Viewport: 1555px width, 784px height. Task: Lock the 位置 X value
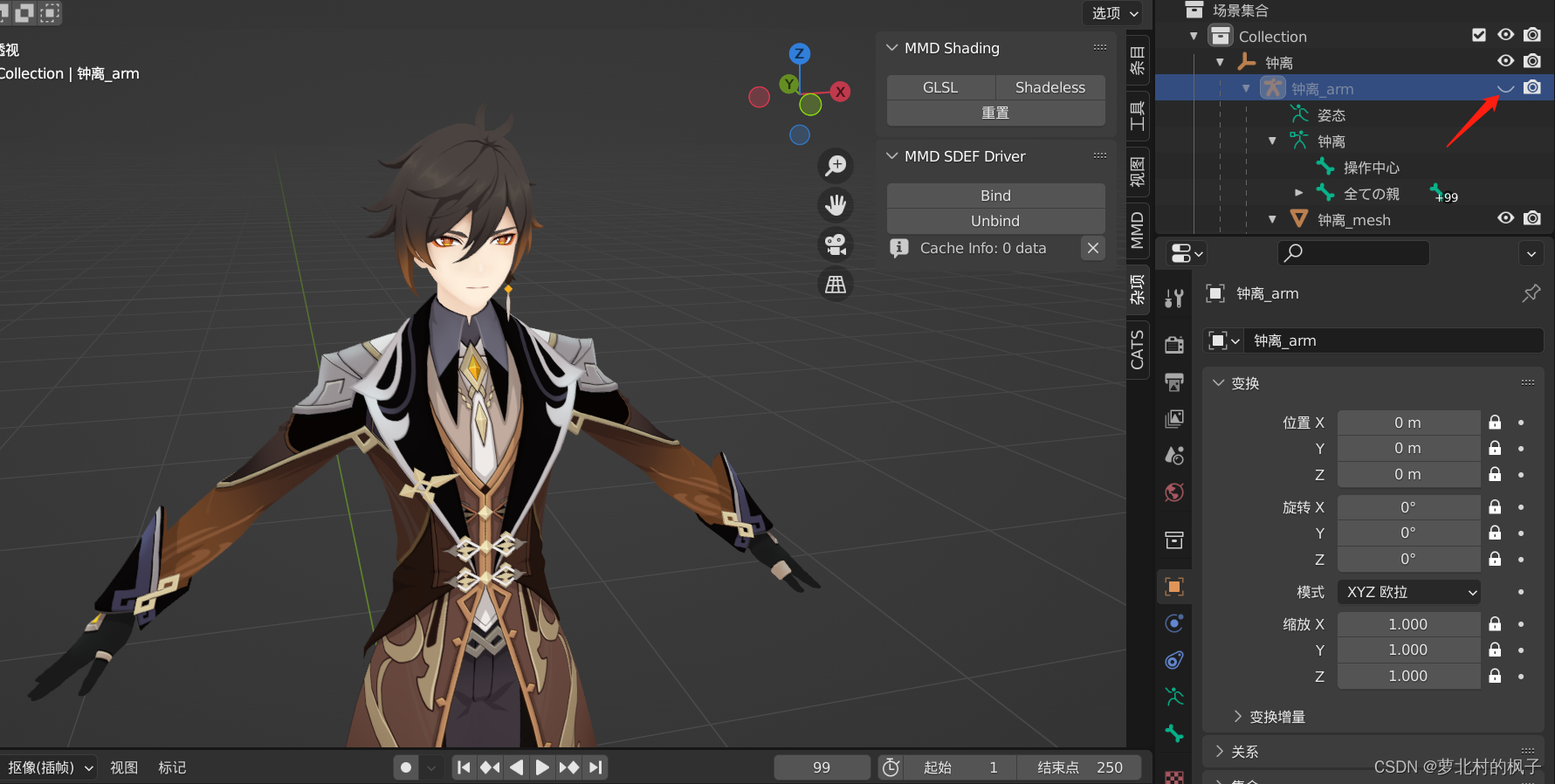coord(1495,423)
